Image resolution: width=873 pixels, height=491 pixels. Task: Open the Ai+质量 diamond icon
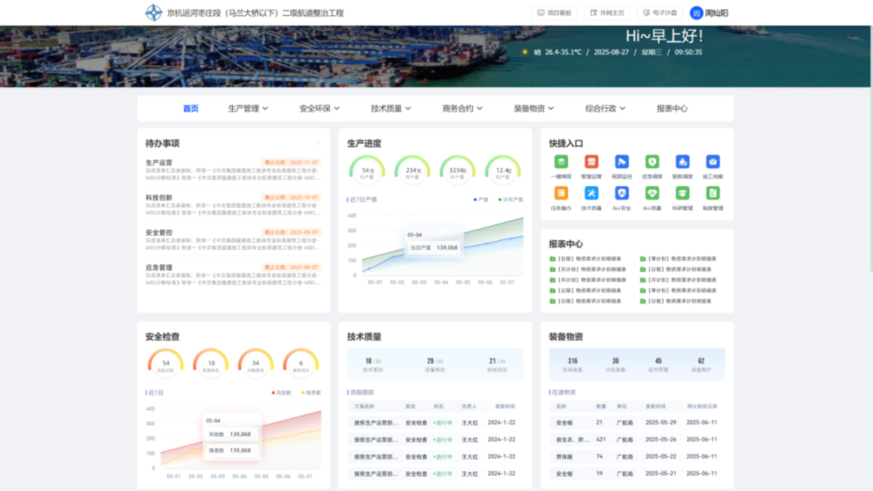click(652, 193)
